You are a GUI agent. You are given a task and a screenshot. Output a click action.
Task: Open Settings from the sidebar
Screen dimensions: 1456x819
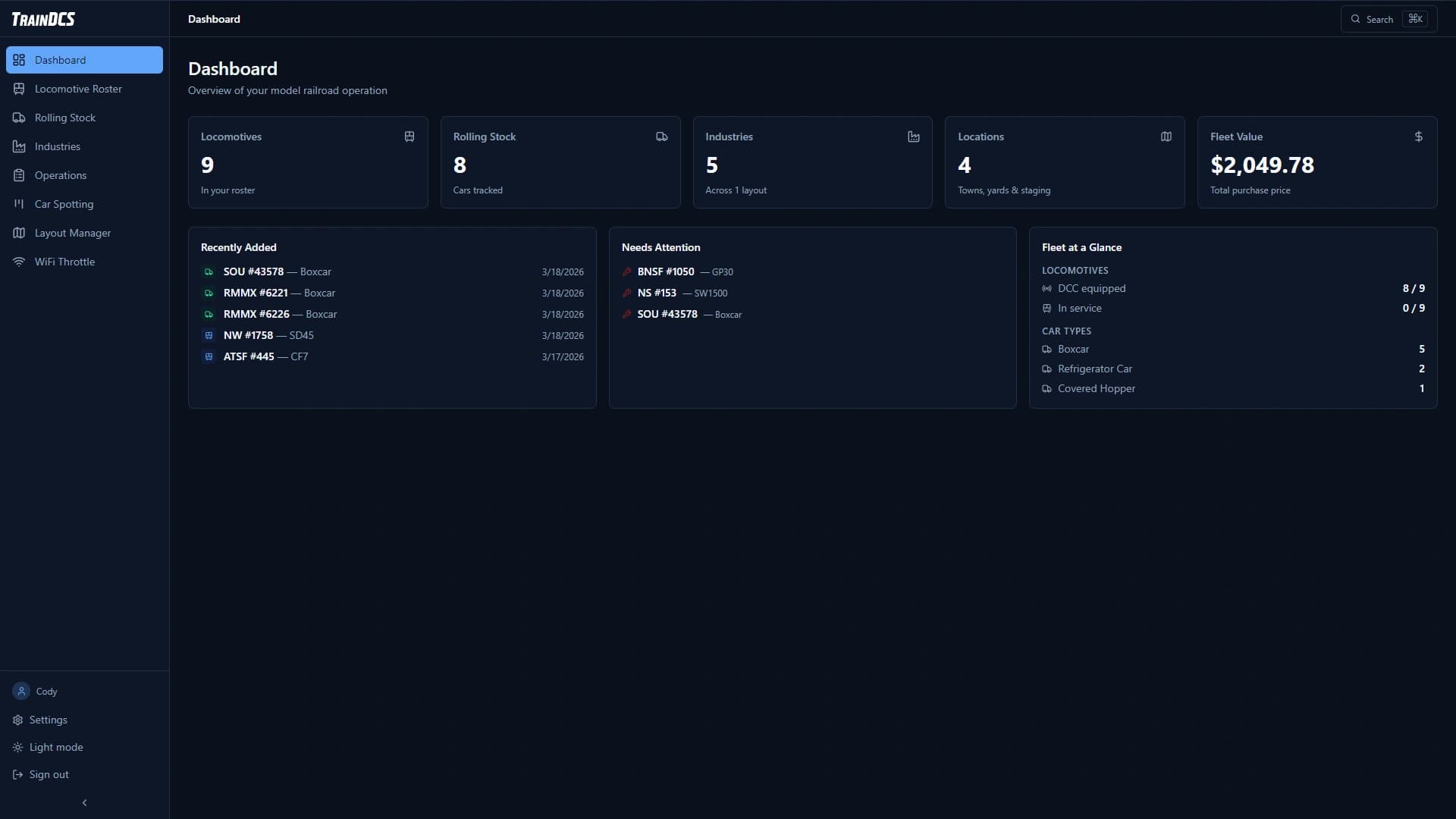click(49, 720)
